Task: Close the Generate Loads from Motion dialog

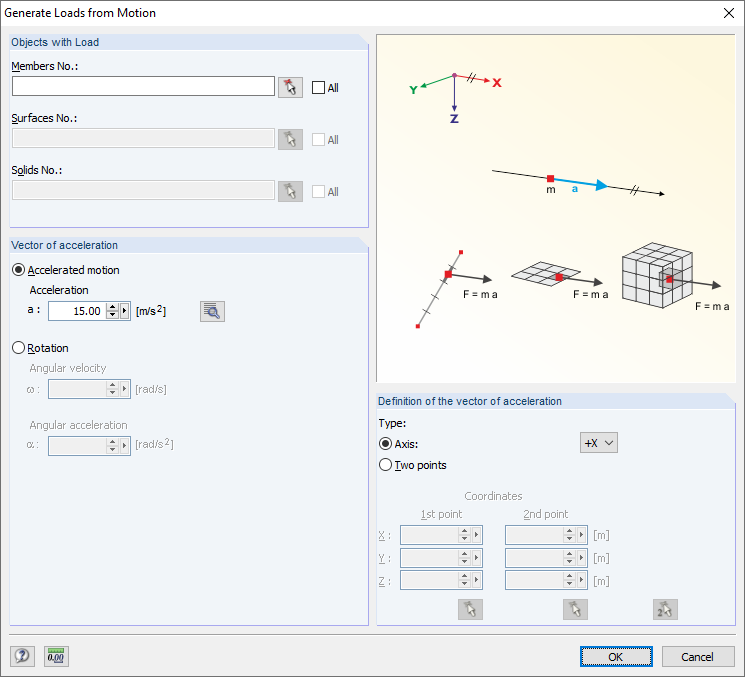Action: [x=727, y=13]
